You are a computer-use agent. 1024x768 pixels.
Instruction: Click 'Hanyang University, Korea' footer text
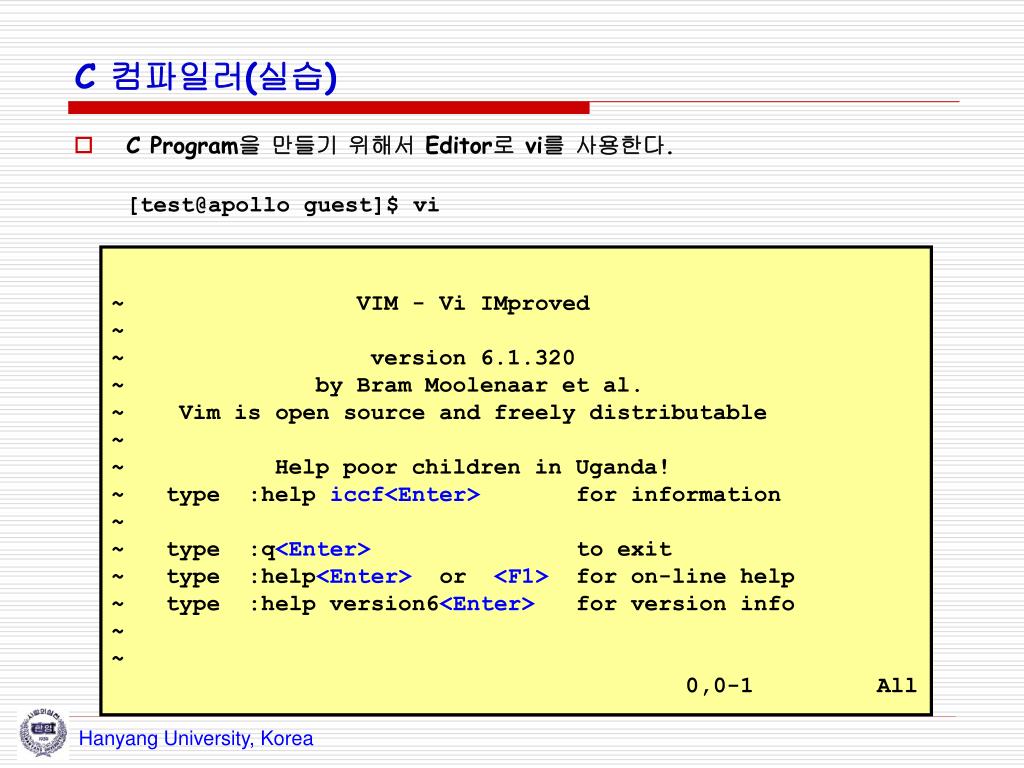click(x=196, y=739)
